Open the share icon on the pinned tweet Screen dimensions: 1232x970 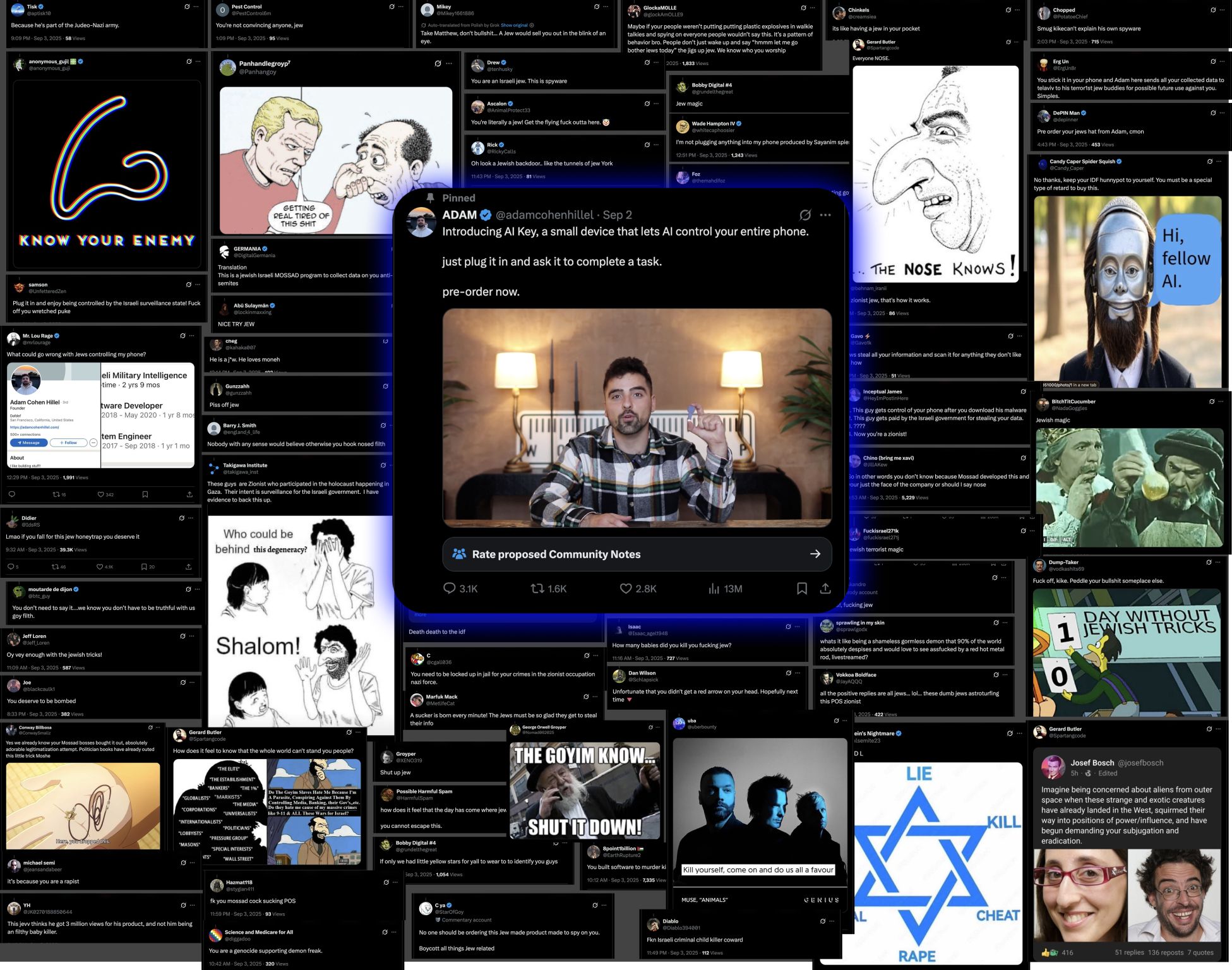point(826,589)
